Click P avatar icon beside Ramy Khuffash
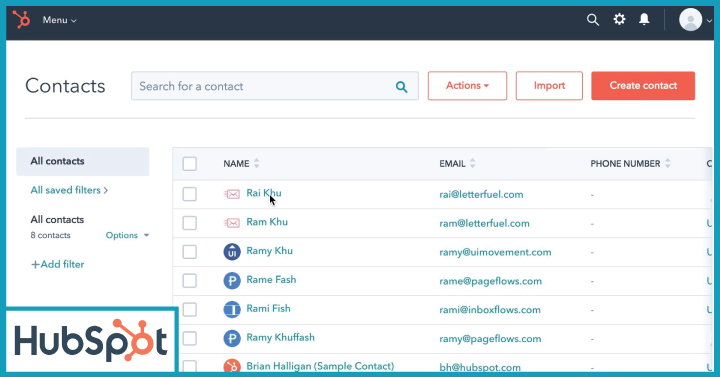Viewport: 720px width, 377px height. [x=232, y=338]
